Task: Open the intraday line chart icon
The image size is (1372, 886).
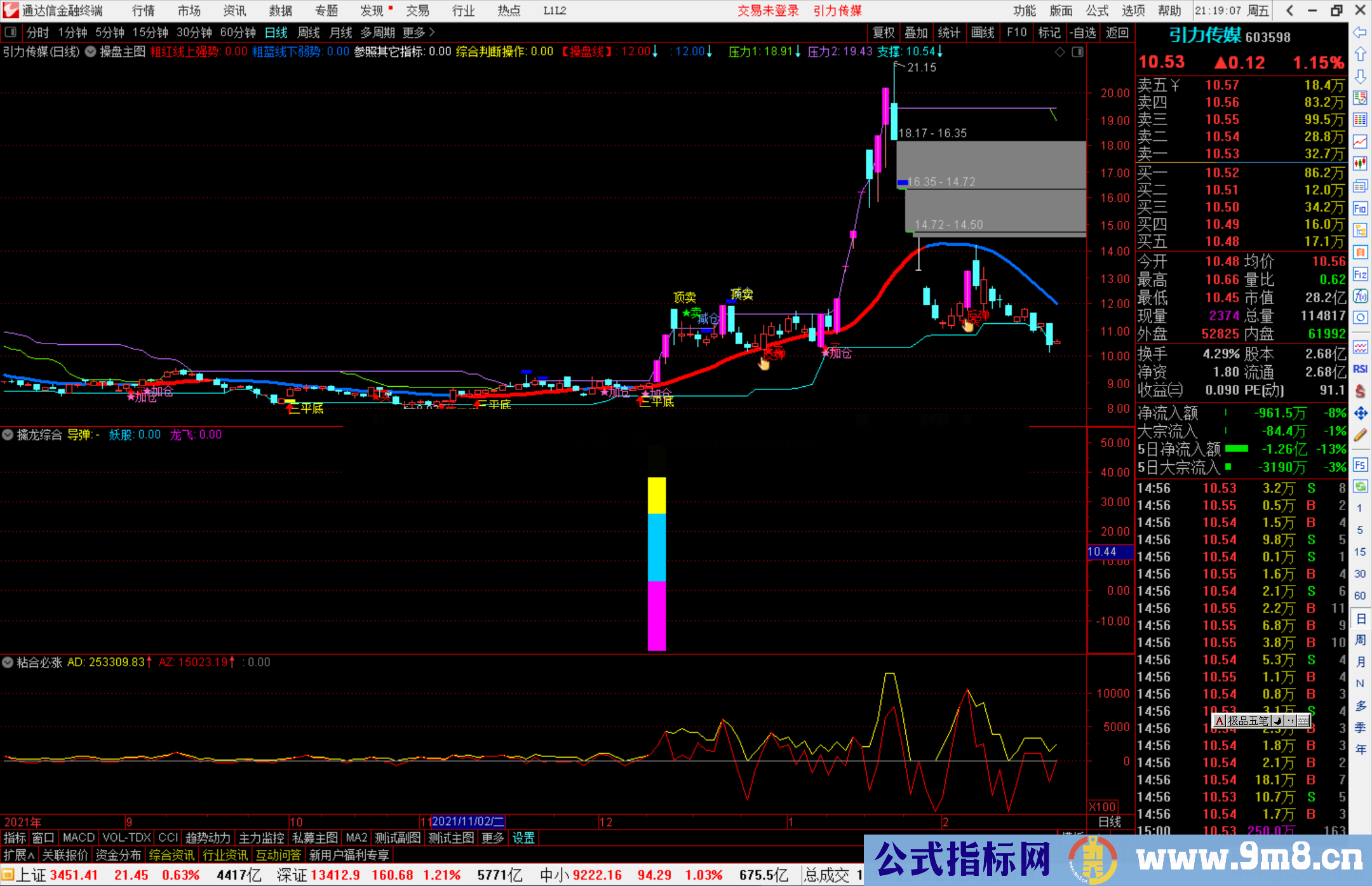Action: [1360, 142]
